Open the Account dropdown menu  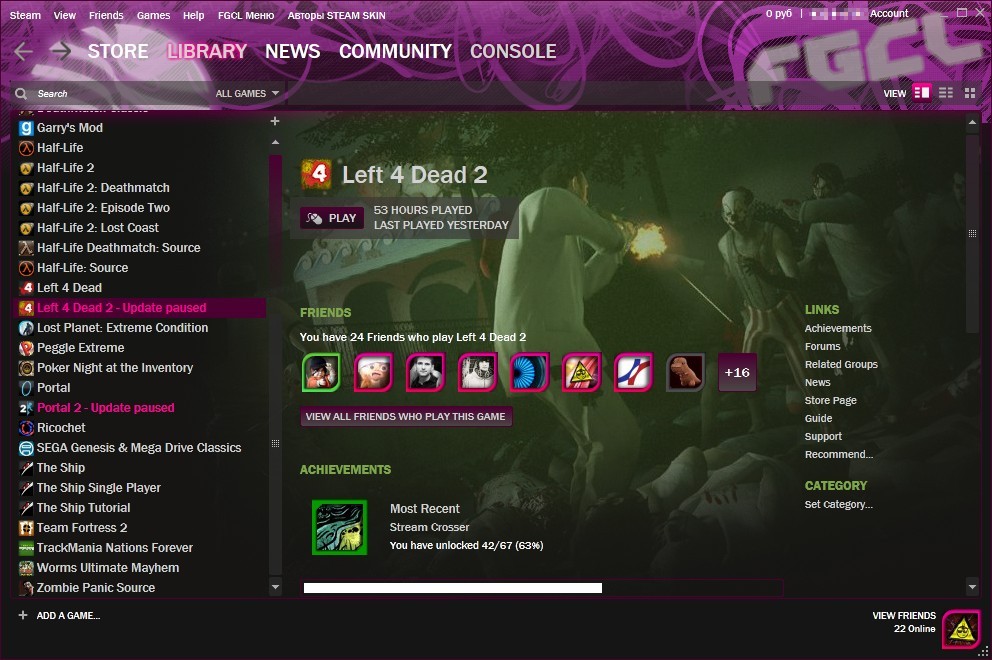click(x=889, y=14)
